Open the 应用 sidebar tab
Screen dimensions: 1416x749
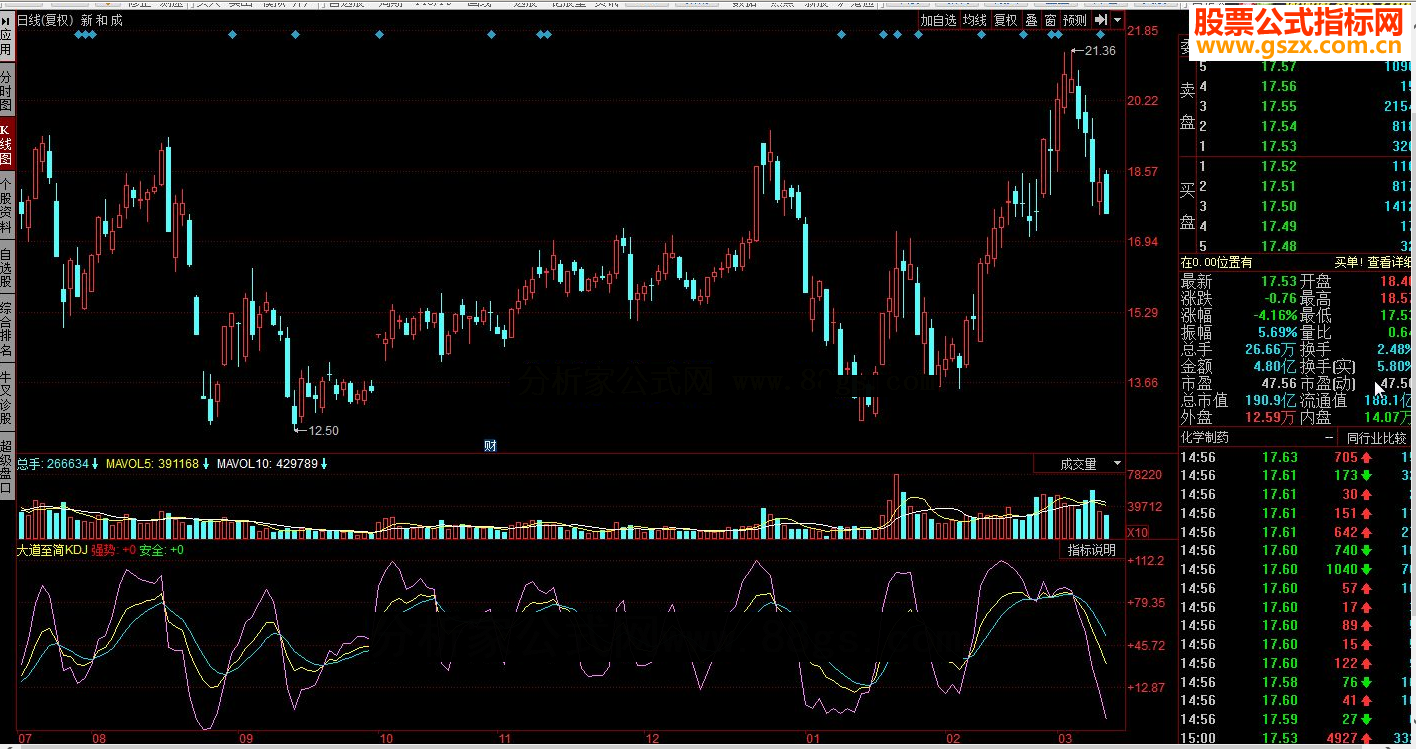click(6, 38)
